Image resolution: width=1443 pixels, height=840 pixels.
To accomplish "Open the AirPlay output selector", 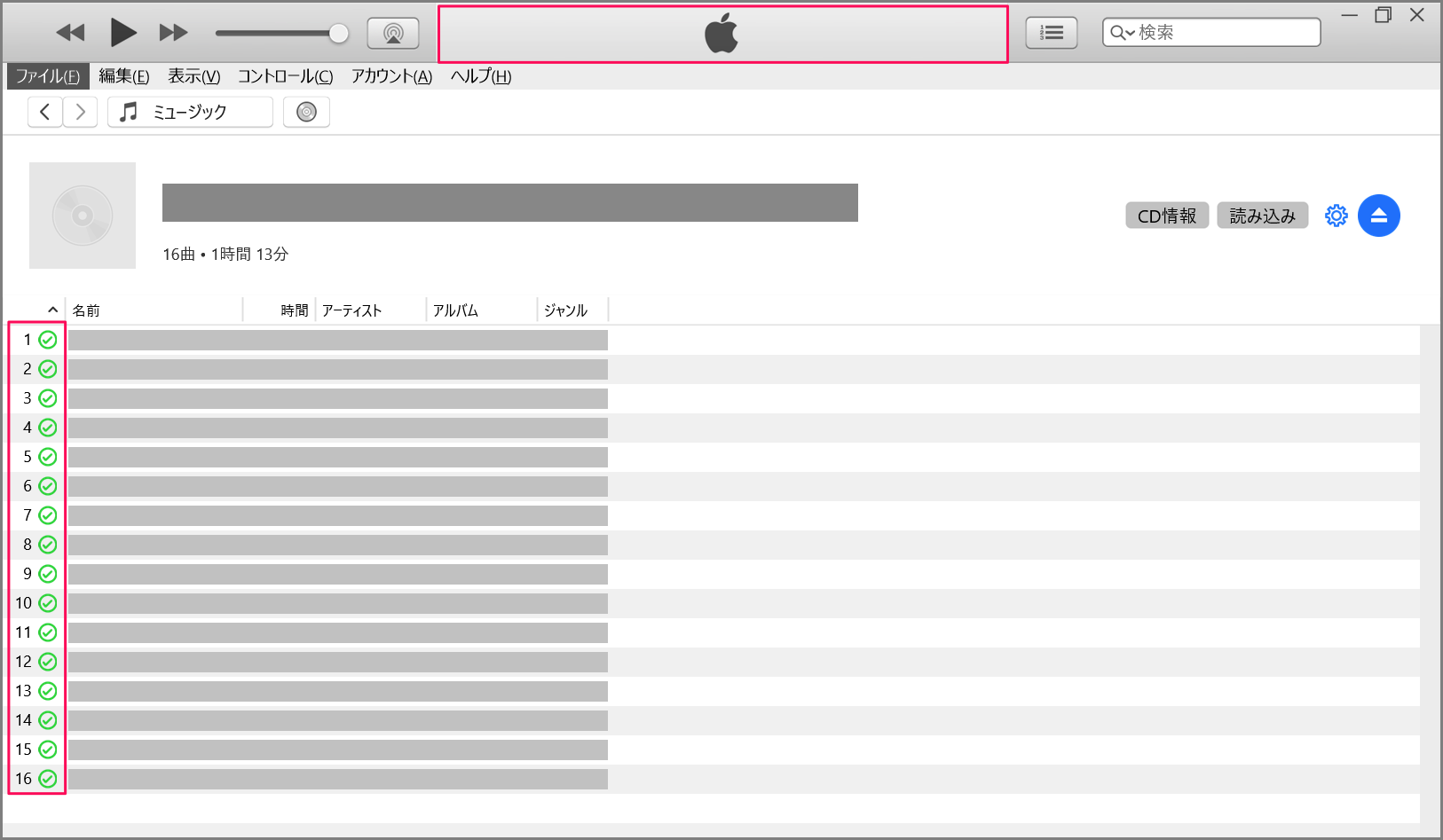I will [392, 34].
